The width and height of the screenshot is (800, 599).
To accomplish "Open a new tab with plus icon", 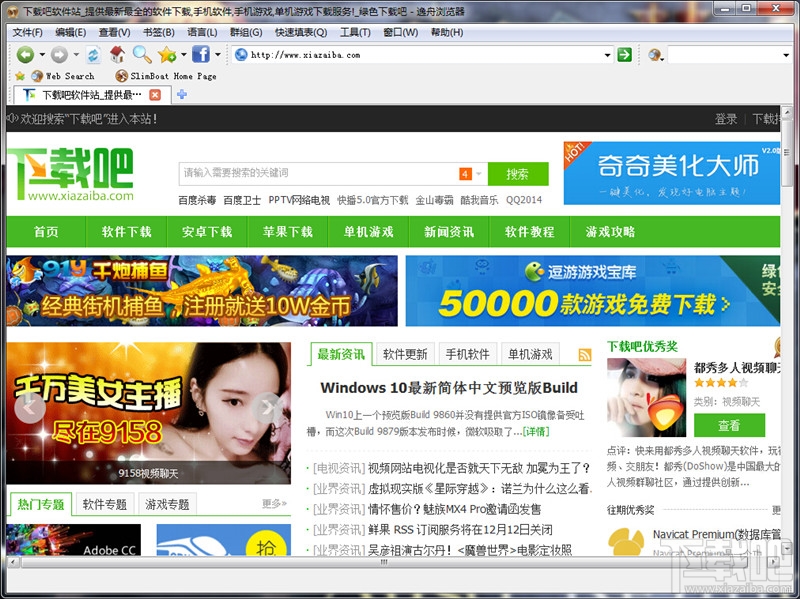I will tap(182, 94).
